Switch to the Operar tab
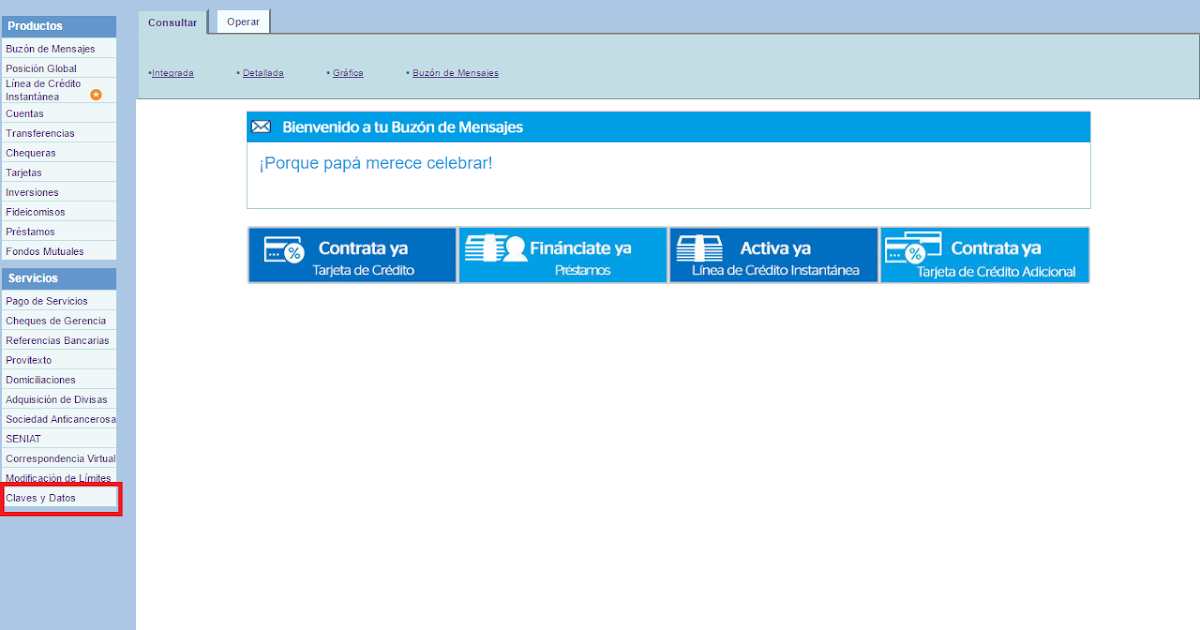Image resolution: width=1200 pixels, height=630 pixels. click(x=241, y=20)
